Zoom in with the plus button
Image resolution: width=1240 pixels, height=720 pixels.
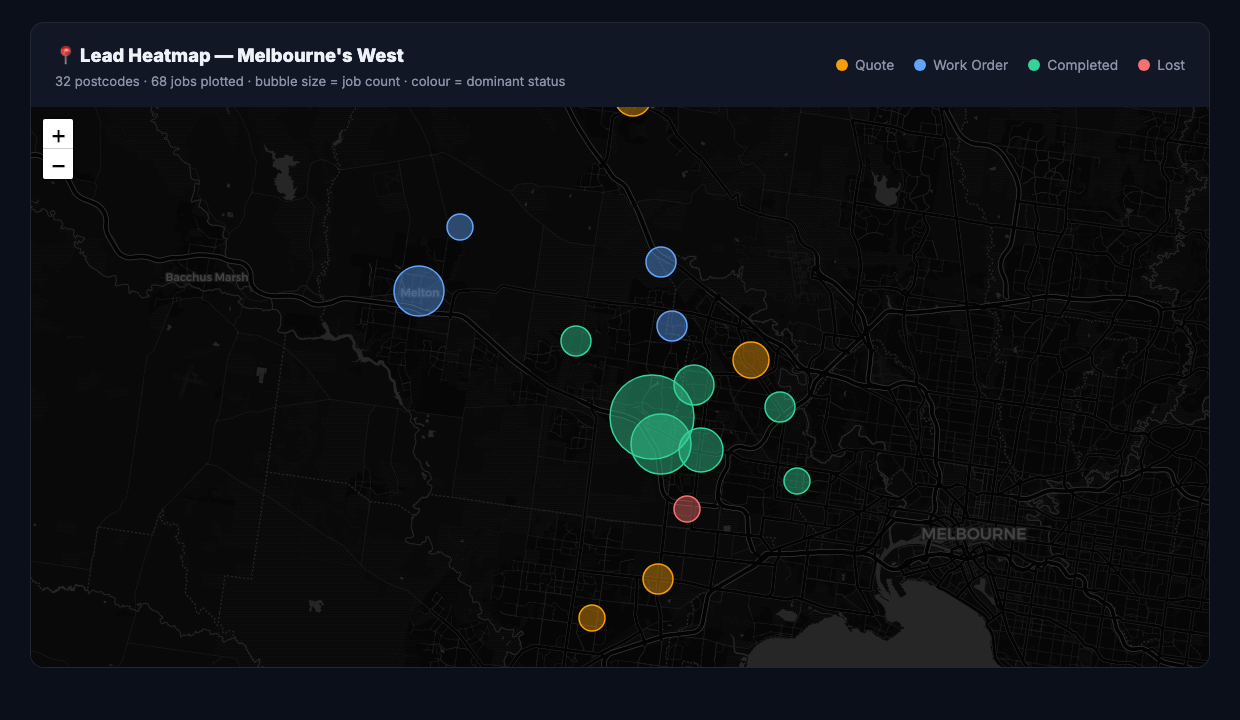tap(58, 134)
